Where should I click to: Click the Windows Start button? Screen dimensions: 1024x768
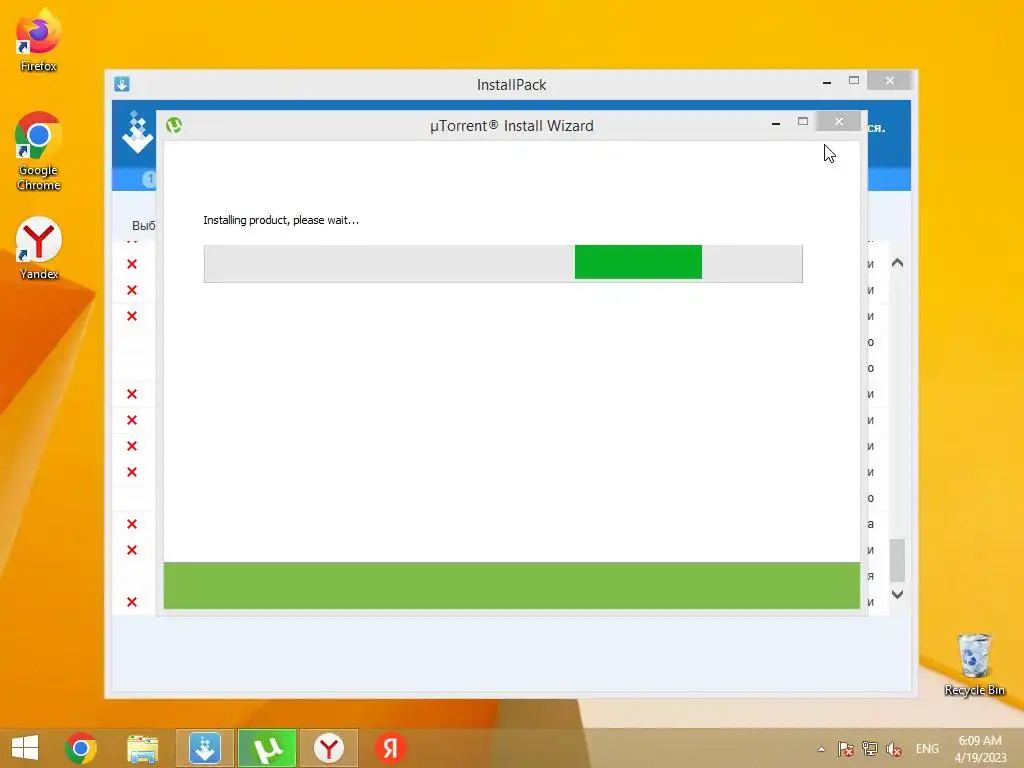[x=25, y=748]
